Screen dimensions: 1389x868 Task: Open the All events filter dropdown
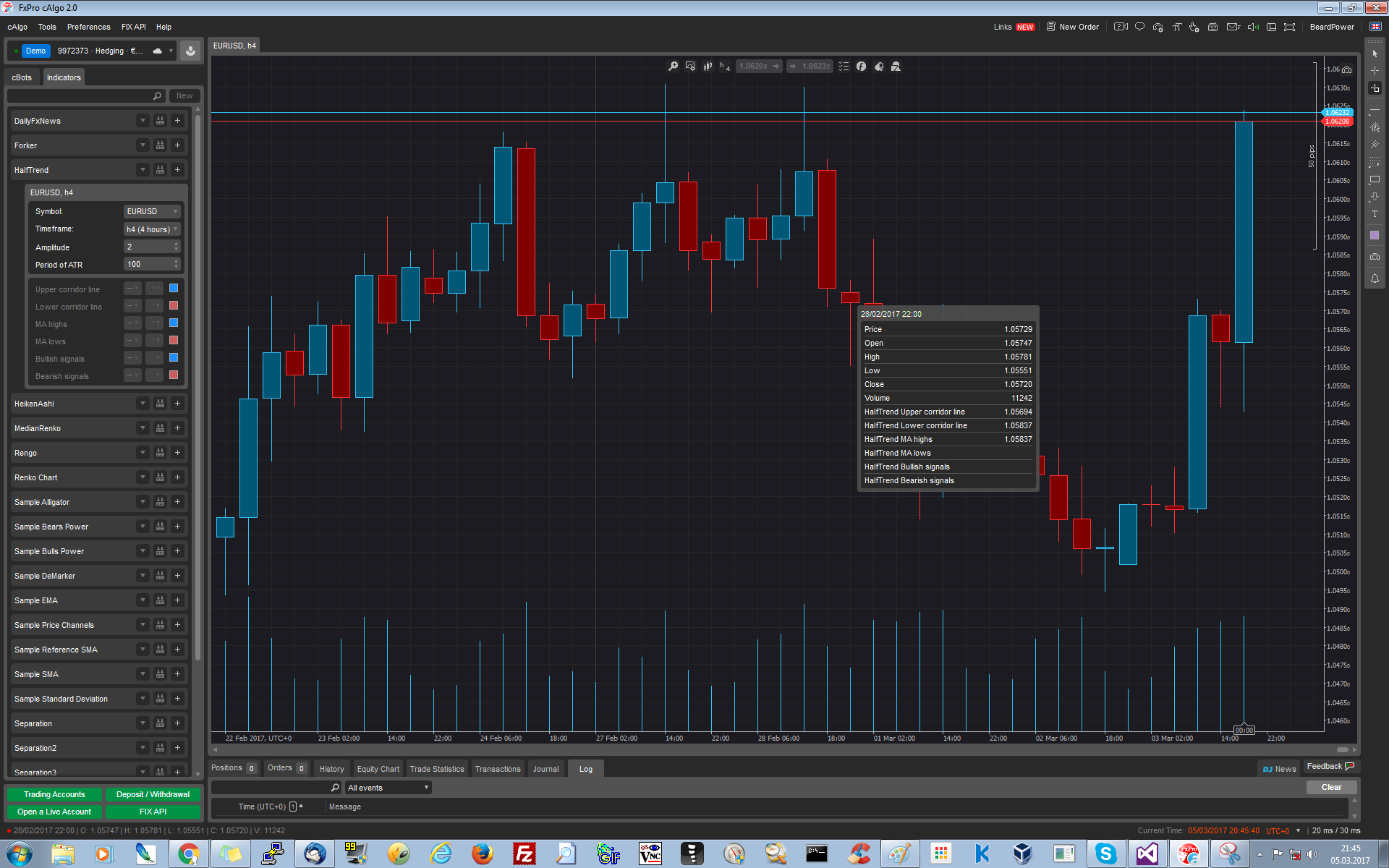pyautogui.click(x=388, y=788)
